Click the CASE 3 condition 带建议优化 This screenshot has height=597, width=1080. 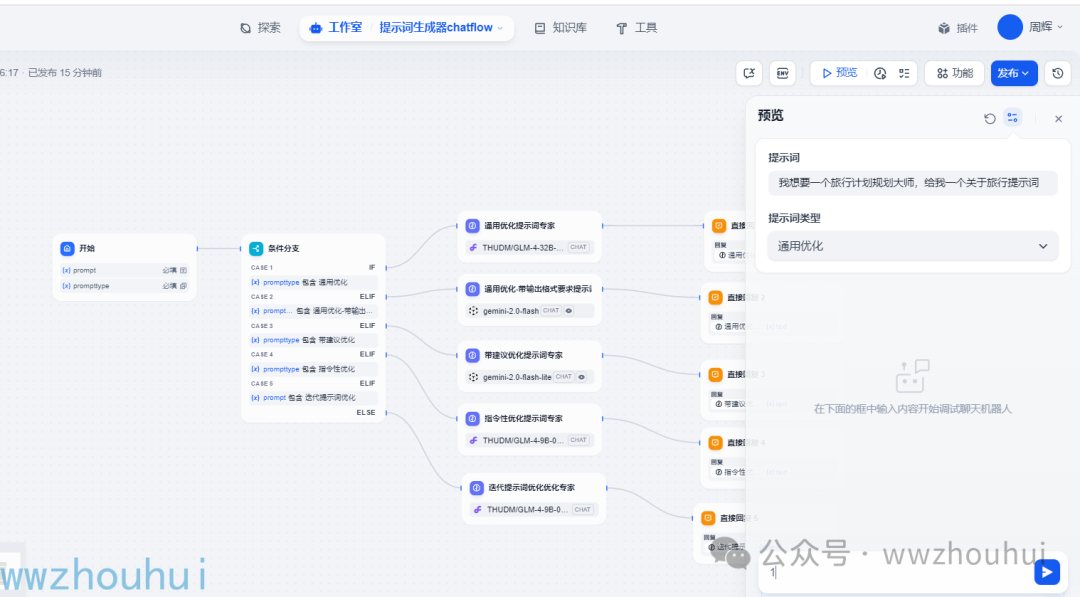click(313, 340)
